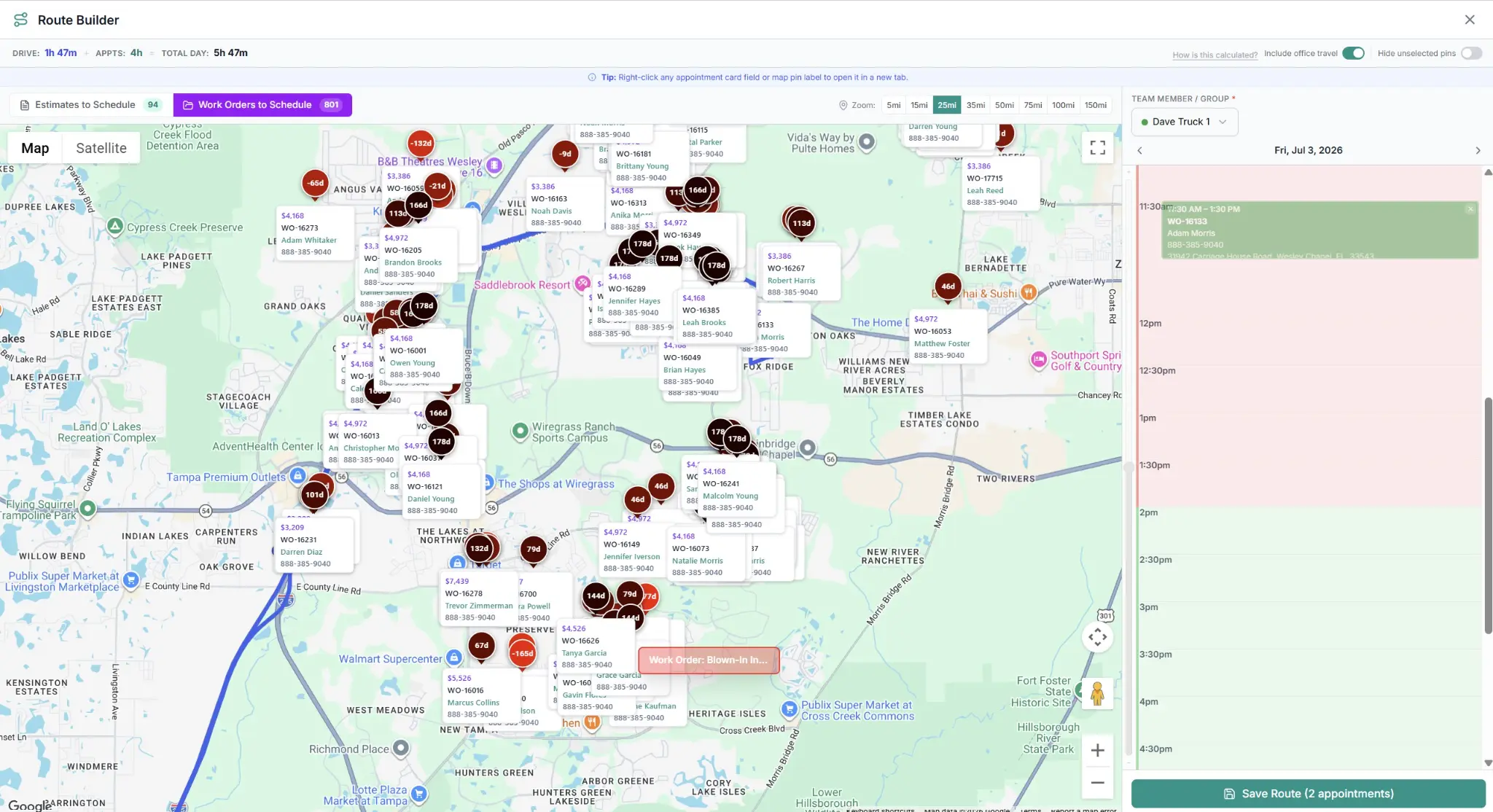Toggle Include office travel switch
Viewport: 1493px width, 812px height.
pos(1353,53)
